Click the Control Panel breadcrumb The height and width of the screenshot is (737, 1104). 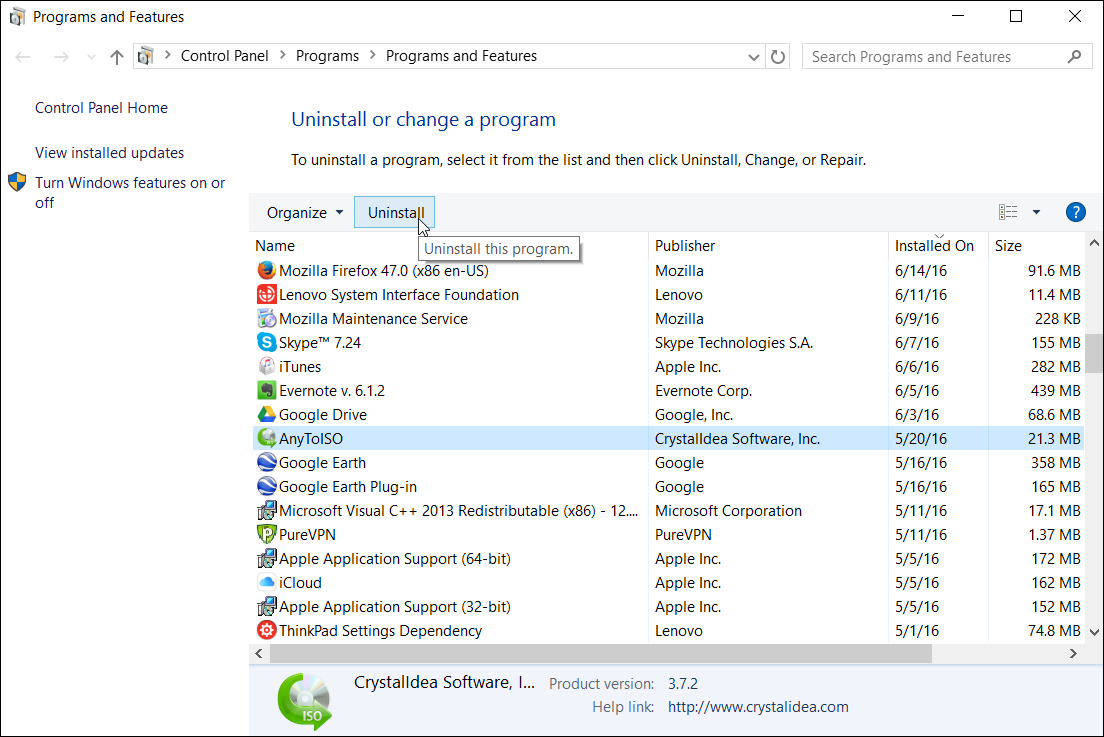click(x=225, y=56)
